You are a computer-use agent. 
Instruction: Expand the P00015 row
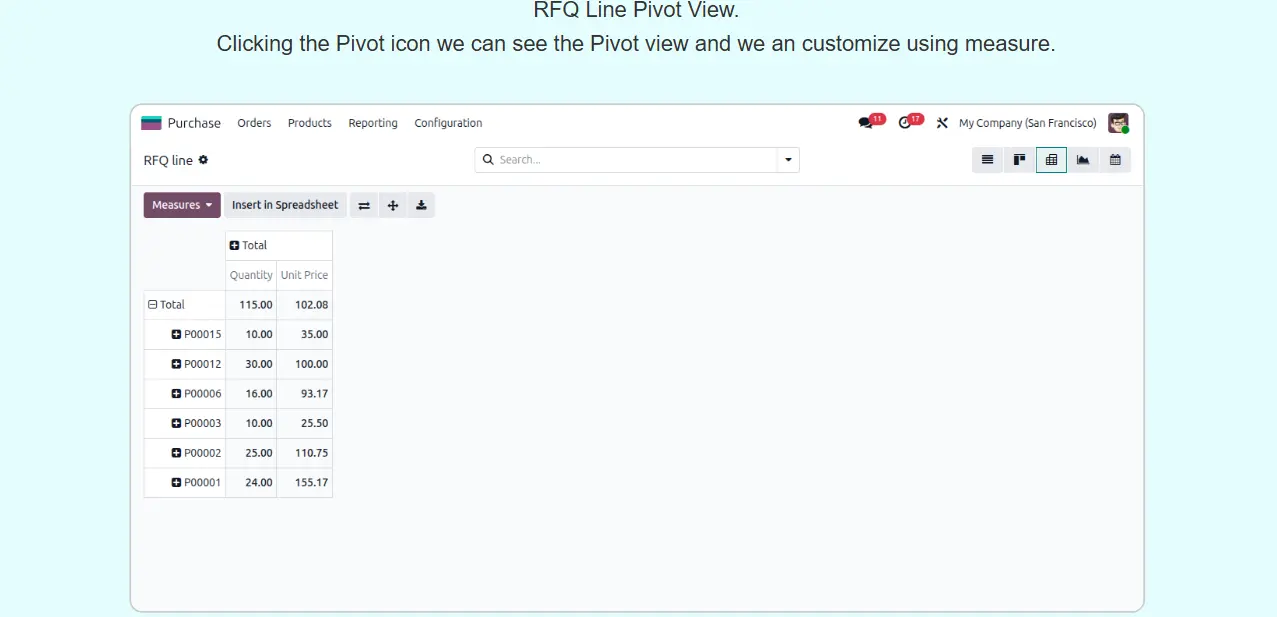coord(177,334)
